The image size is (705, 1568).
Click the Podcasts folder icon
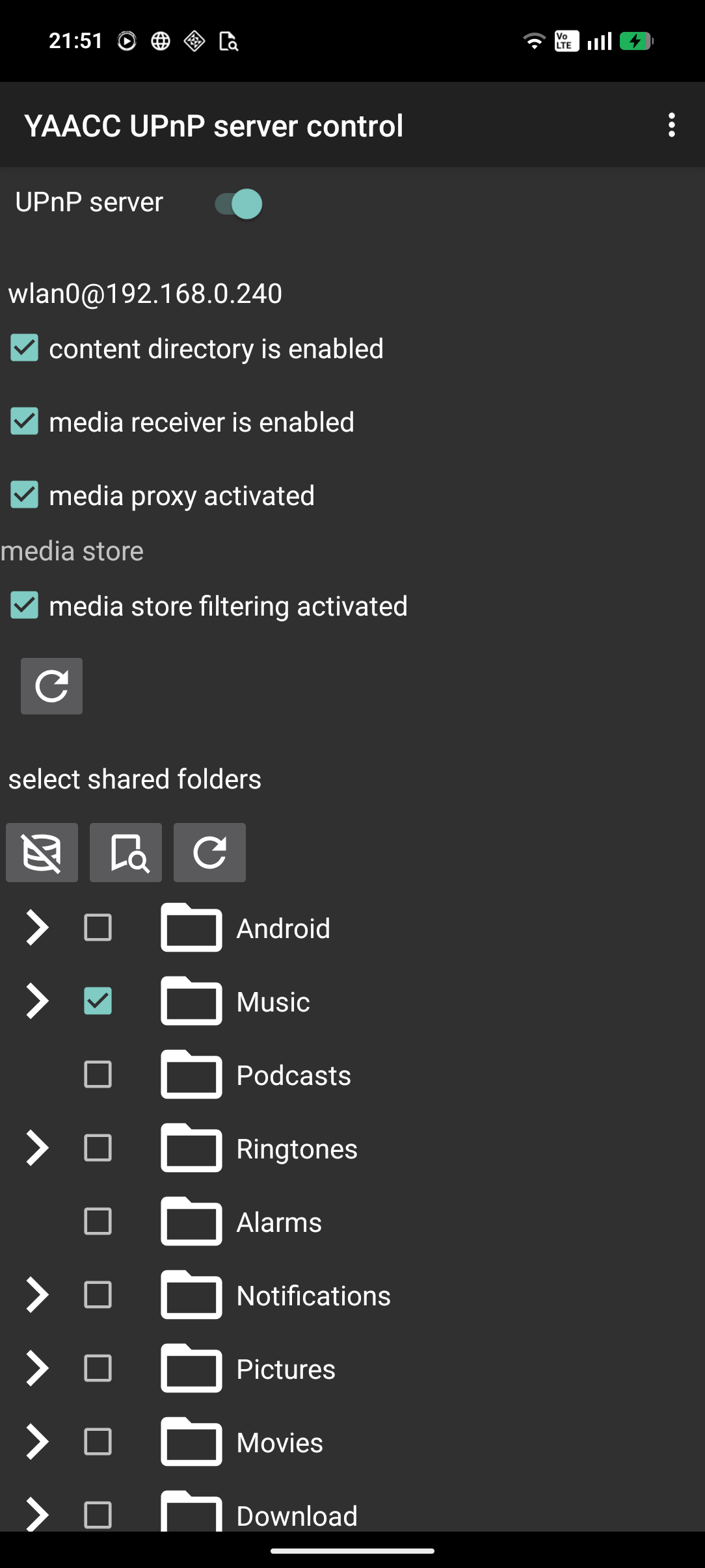pos(191,1075)
